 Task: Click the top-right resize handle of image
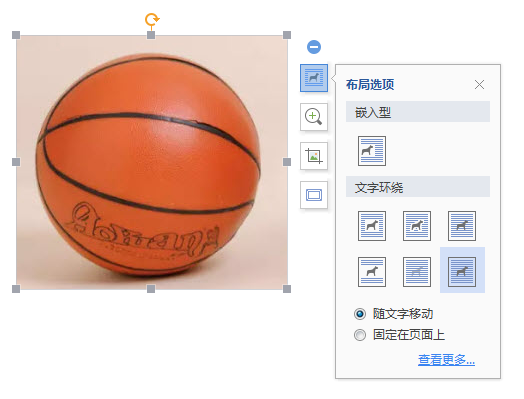click(x=287, y=35)
